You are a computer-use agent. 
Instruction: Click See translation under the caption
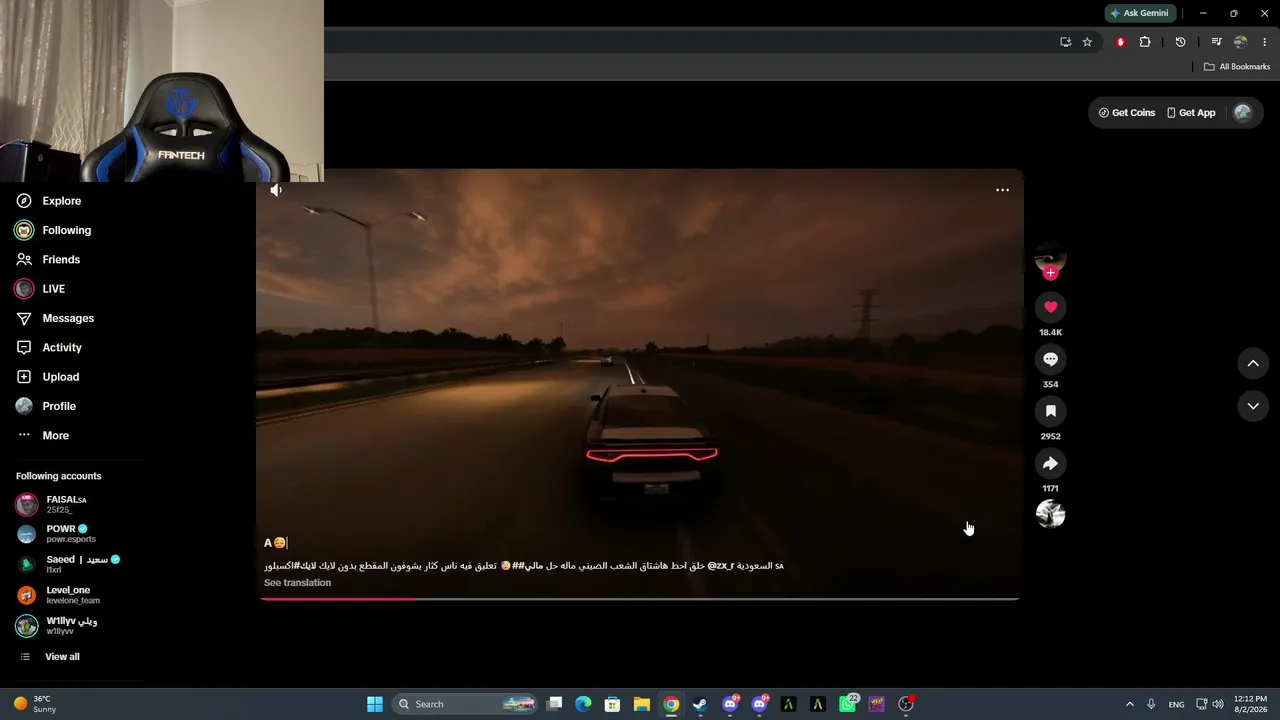[x=297, y=583]
